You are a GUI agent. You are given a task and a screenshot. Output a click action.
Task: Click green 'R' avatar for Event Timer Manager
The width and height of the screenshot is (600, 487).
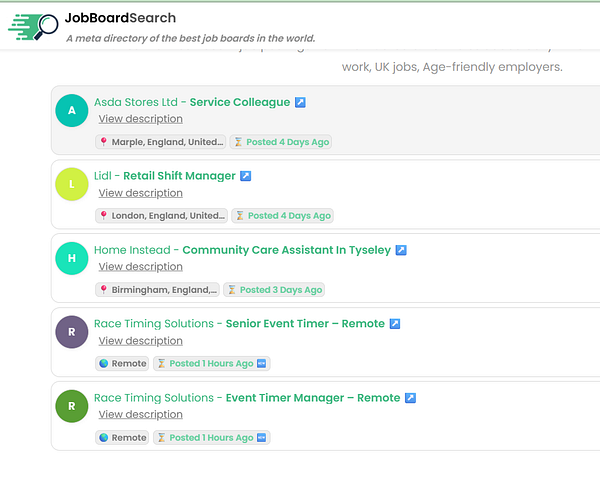(x=72, y=406)
